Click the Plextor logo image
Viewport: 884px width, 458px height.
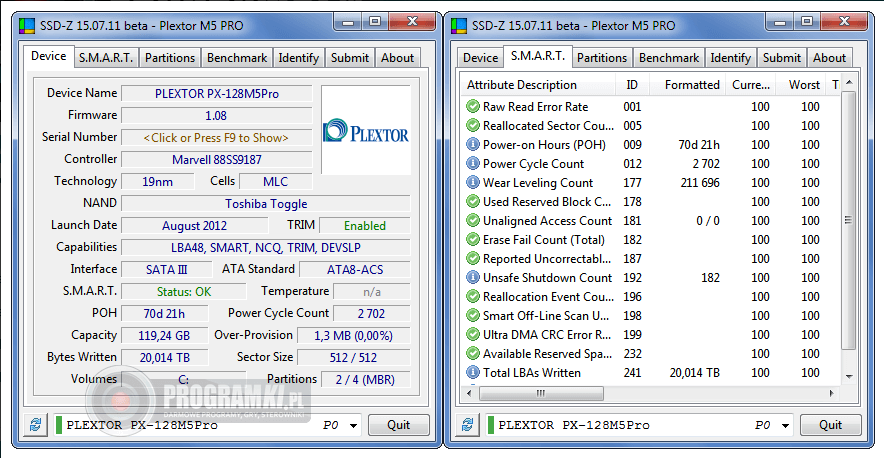[366, 130]
